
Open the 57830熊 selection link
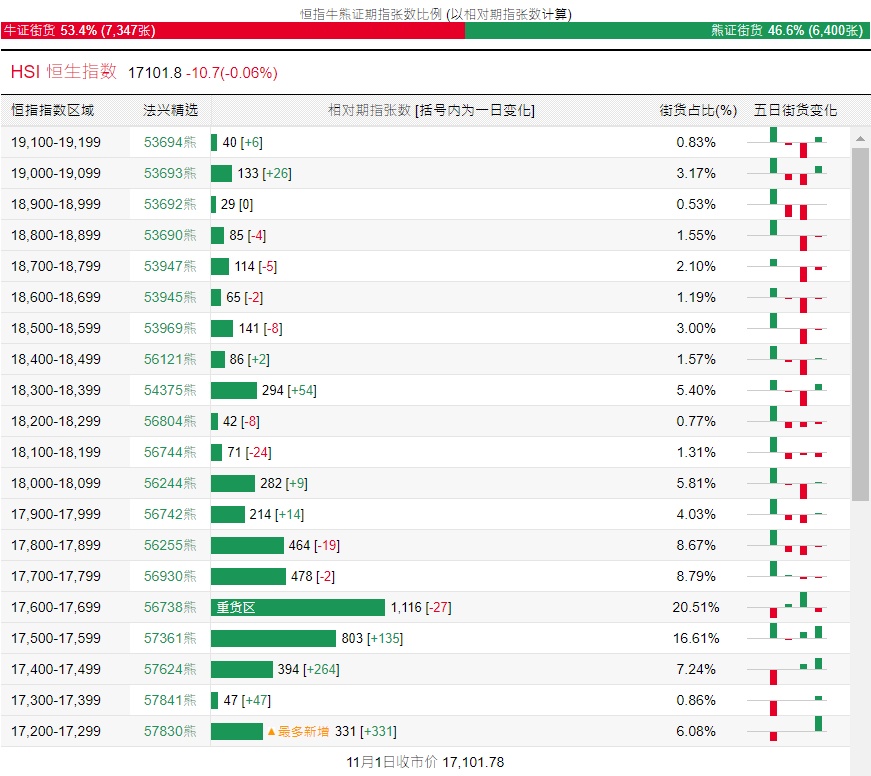pos(170,731)
